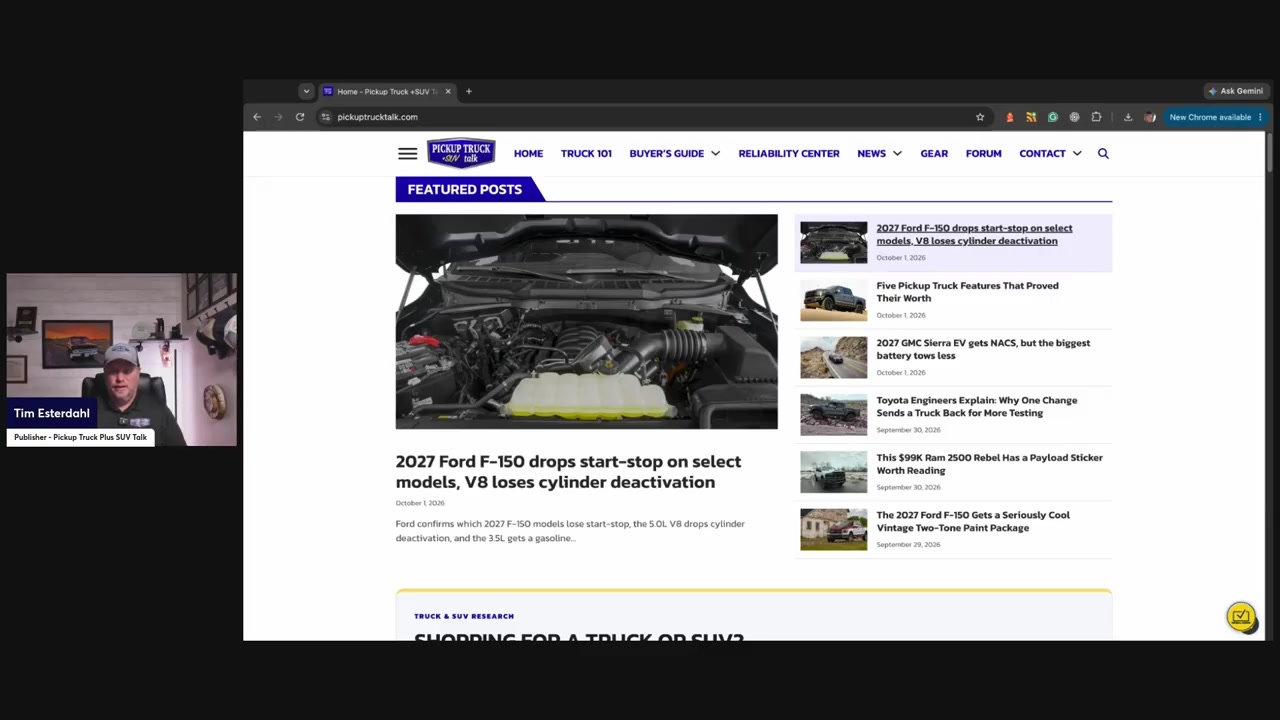Go to the Home menu item
The image size is (1280, 720).
point(528,154)
